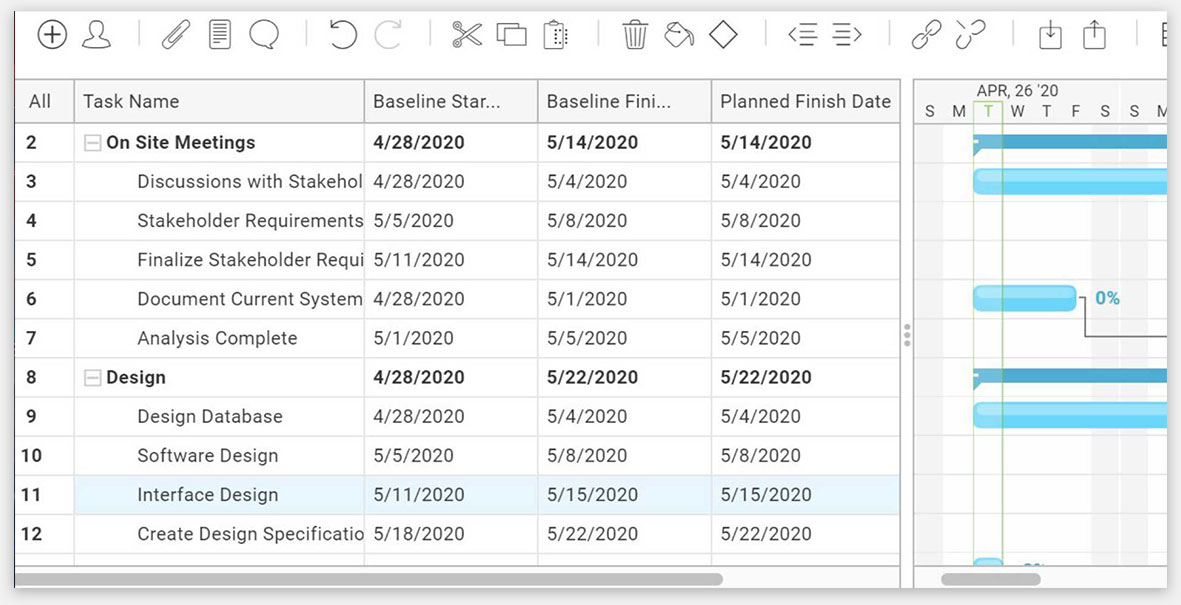Click the import download icon
The height and width of the screenshot is (605, 1181).
1050,35
